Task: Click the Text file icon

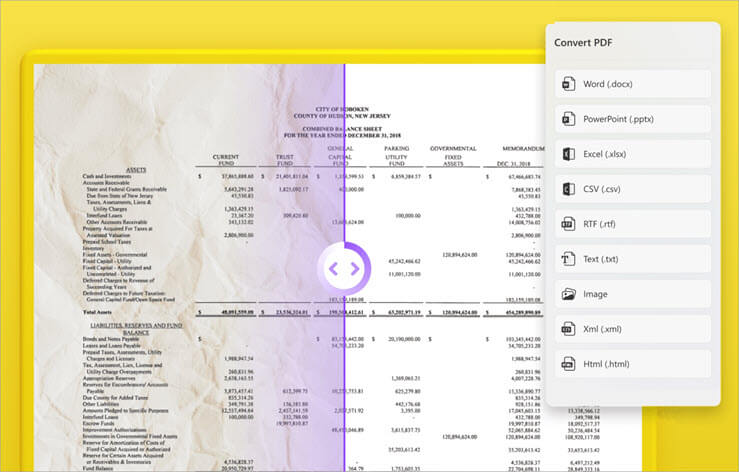Action: (x=568, y=259)
